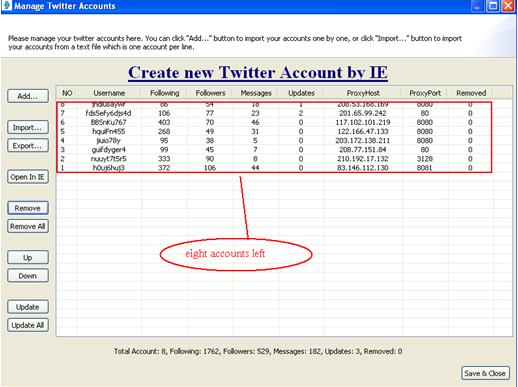Click the Add... button
This screenshot has height=387, width=518.
(28, 96)
